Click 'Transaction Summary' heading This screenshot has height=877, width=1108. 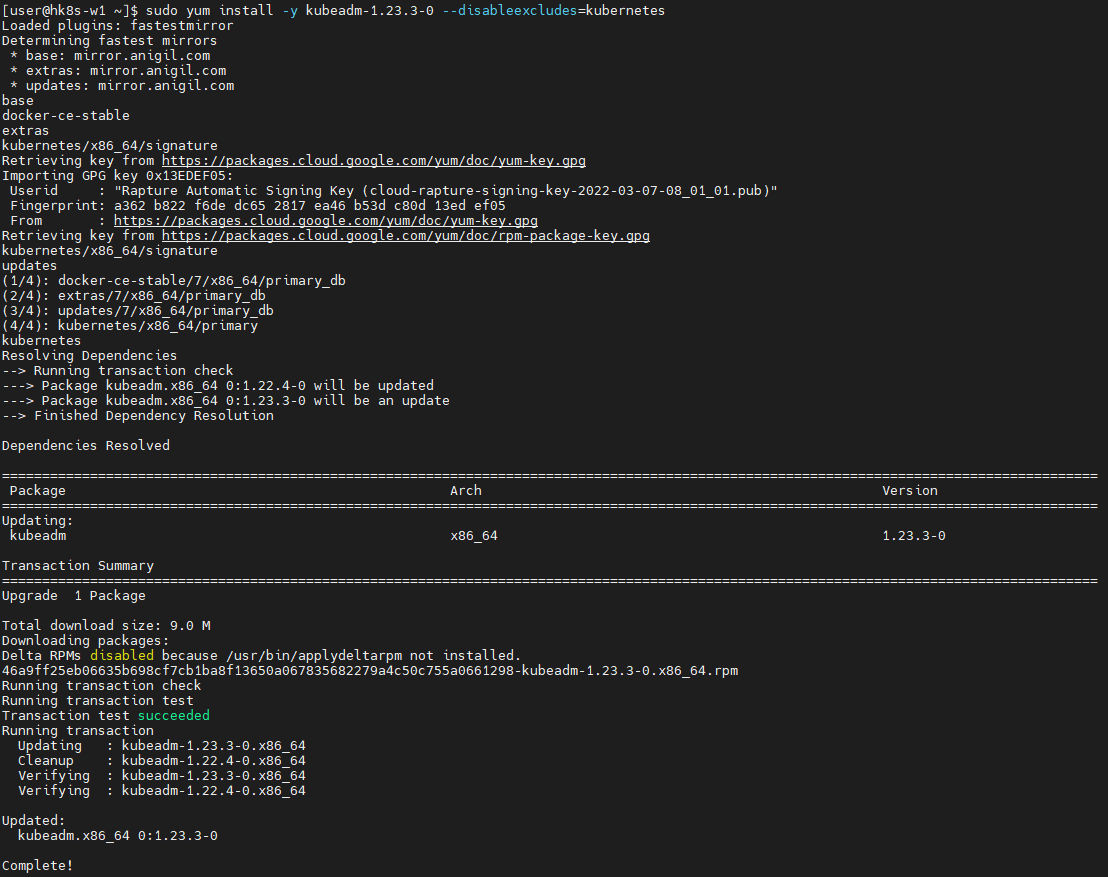point(78,565)
